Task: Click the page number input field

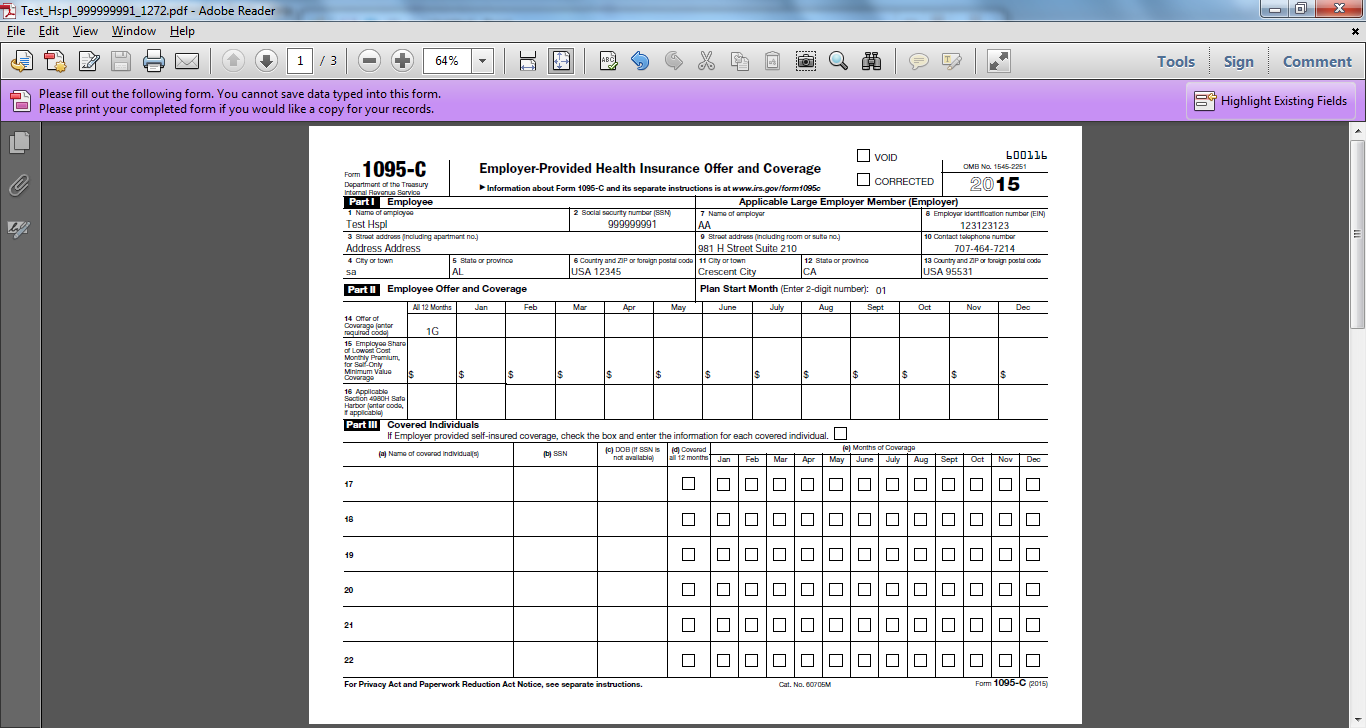Action: pos(300,61)
